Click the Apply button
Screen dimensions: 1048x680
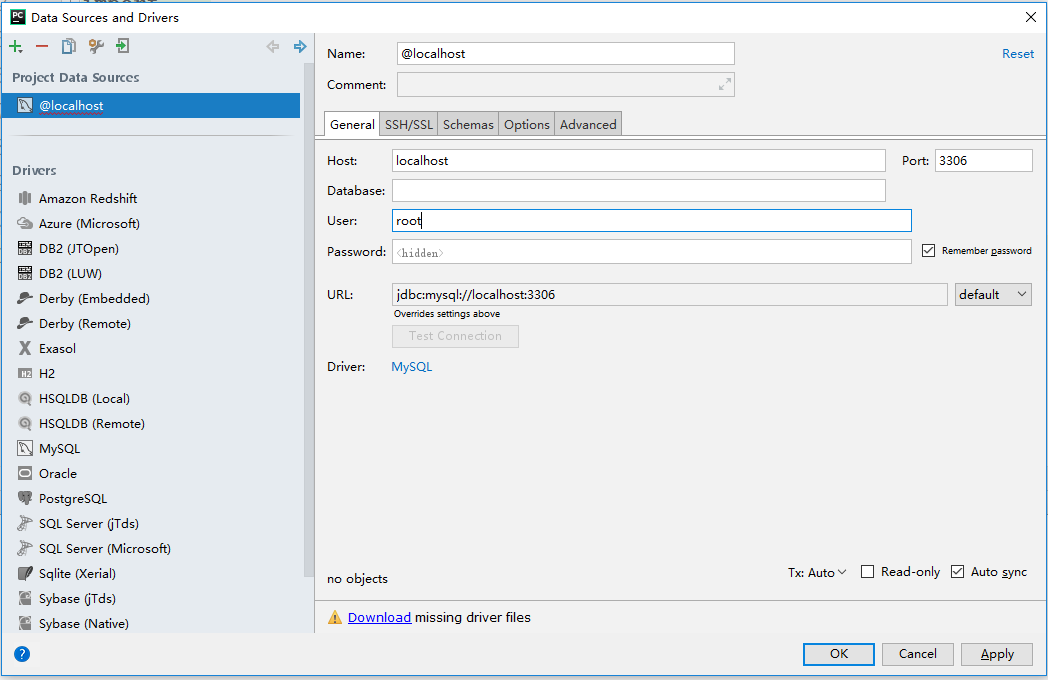click(997, 654)
